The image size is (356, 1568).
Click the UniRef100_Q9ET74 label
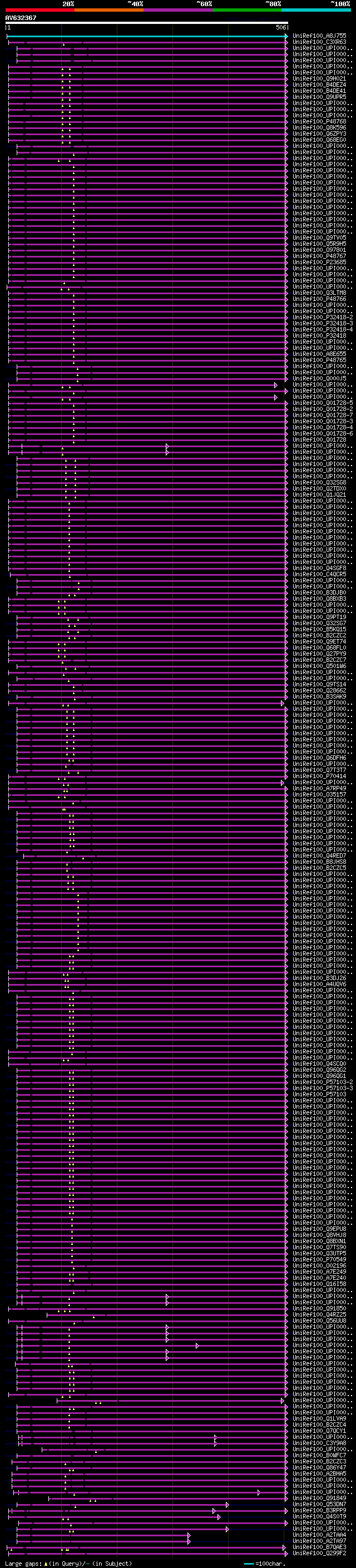319,641
